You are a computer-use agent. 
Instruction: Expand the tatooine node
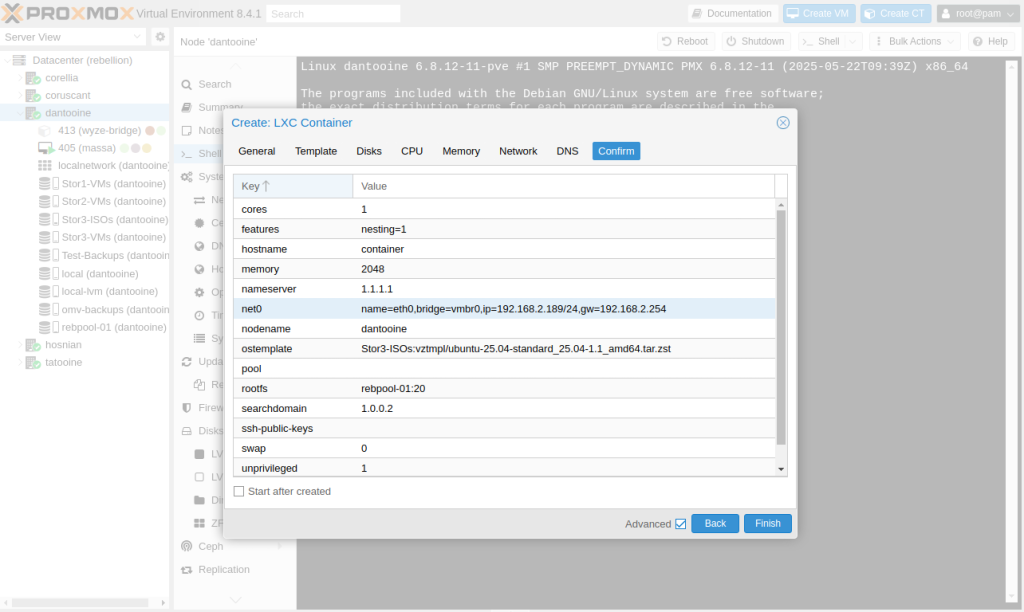pos(20,362)
